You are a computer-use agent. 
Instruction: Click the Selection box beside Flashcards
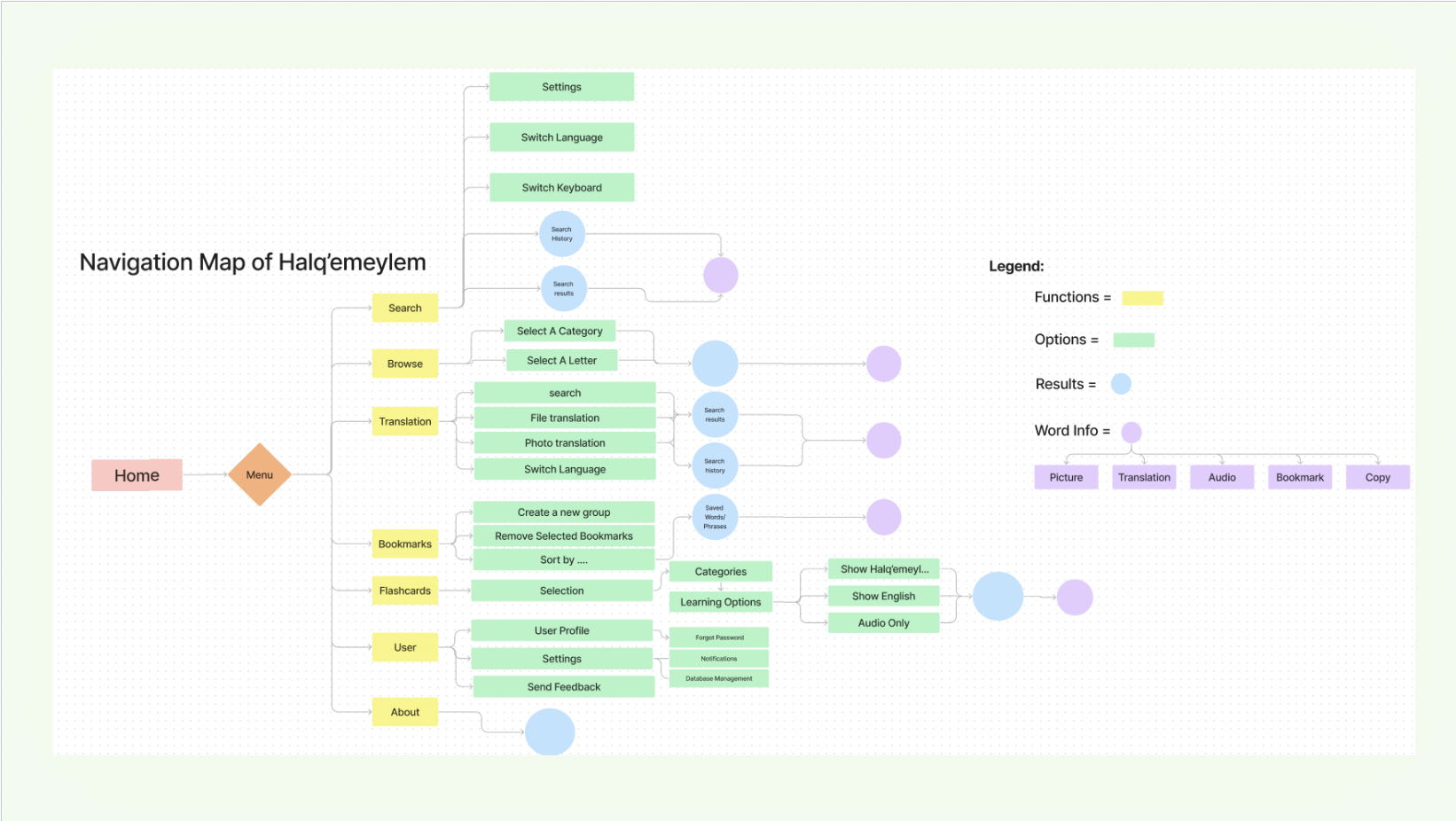[x=562, y=590]
